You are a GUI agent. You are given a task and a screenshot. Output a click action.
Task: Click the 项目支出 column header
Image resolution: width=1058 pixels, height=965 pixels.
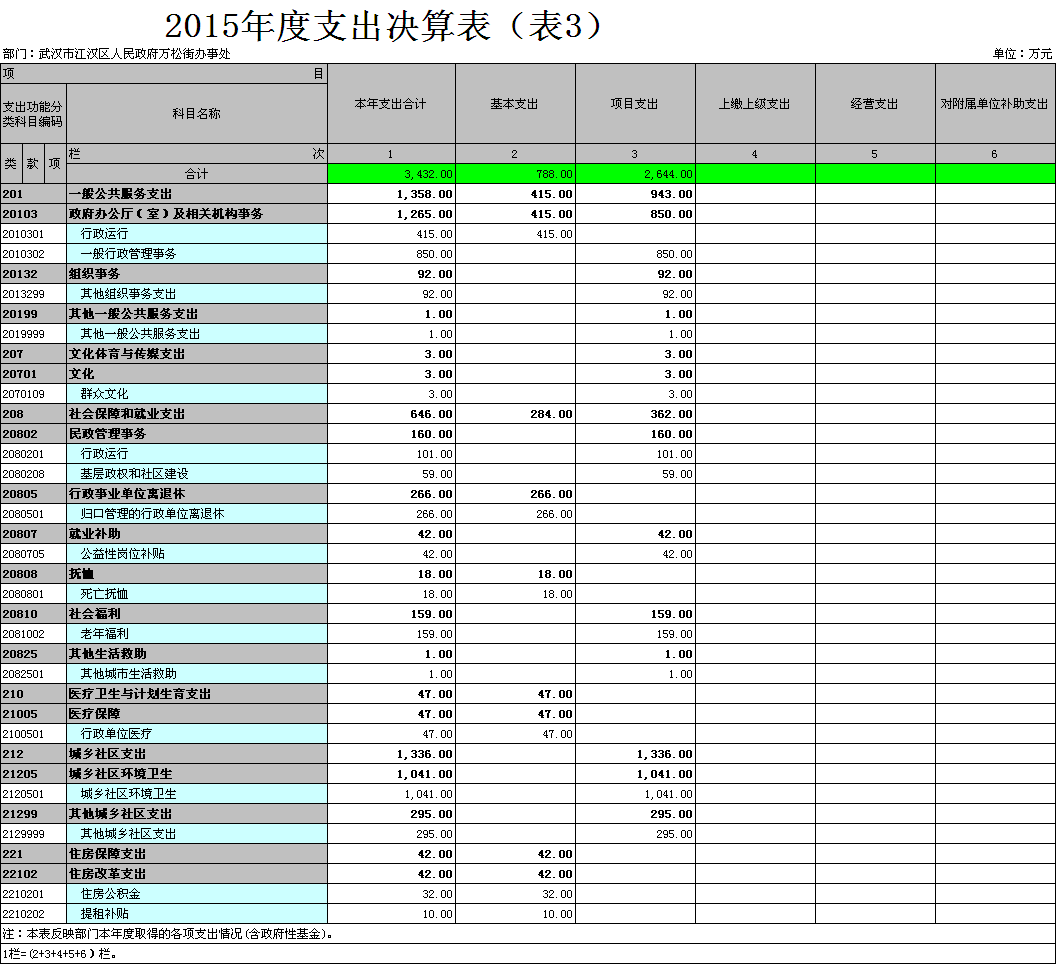635,104
